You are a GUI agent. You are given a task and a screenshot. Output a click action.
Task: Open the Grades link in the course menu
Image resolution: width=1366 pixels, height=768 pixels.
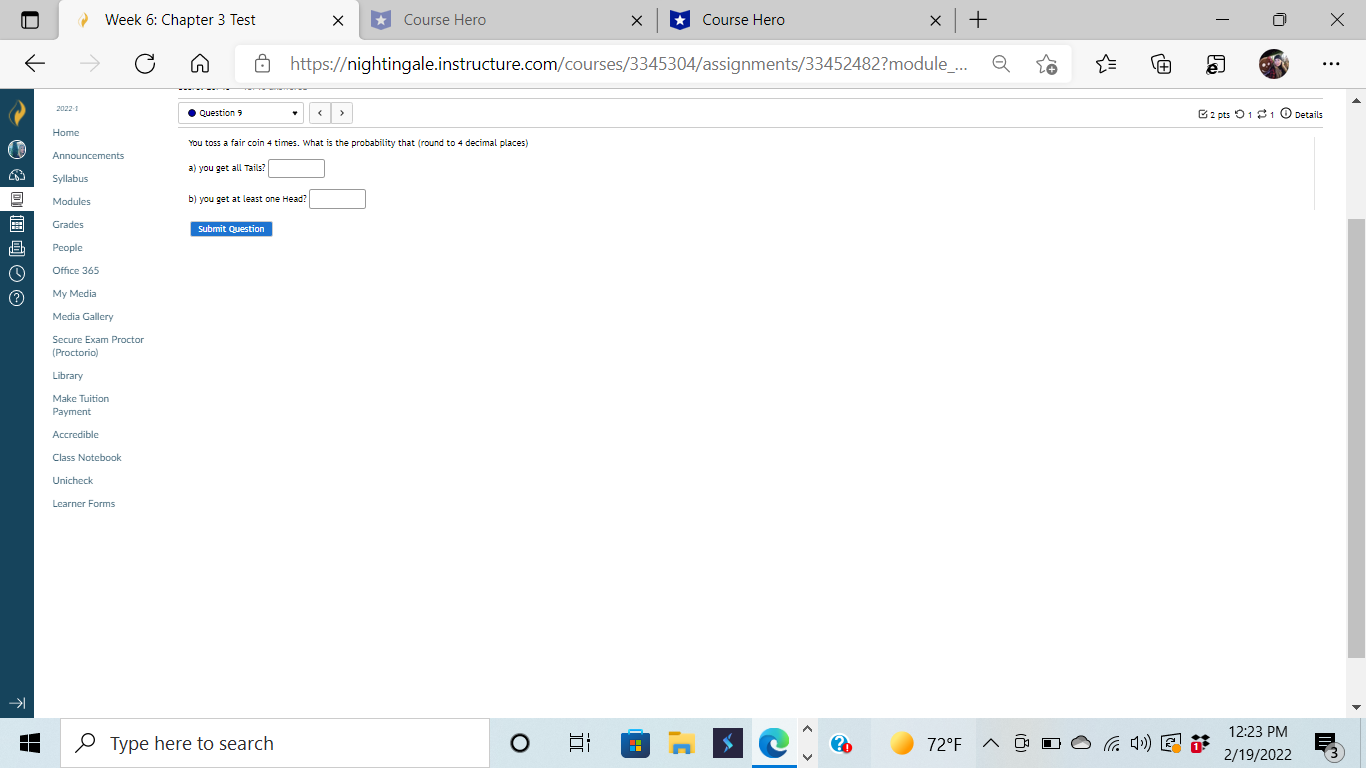[x=67, y=224]
